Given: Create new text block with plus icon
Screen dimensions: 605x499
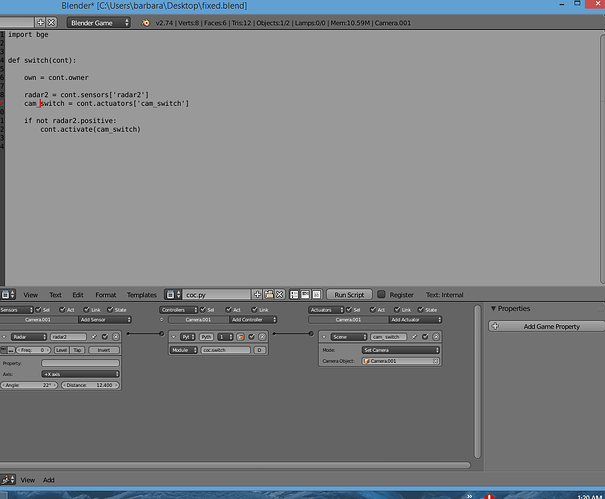Looking at the screenshot, I should (257, 295).
